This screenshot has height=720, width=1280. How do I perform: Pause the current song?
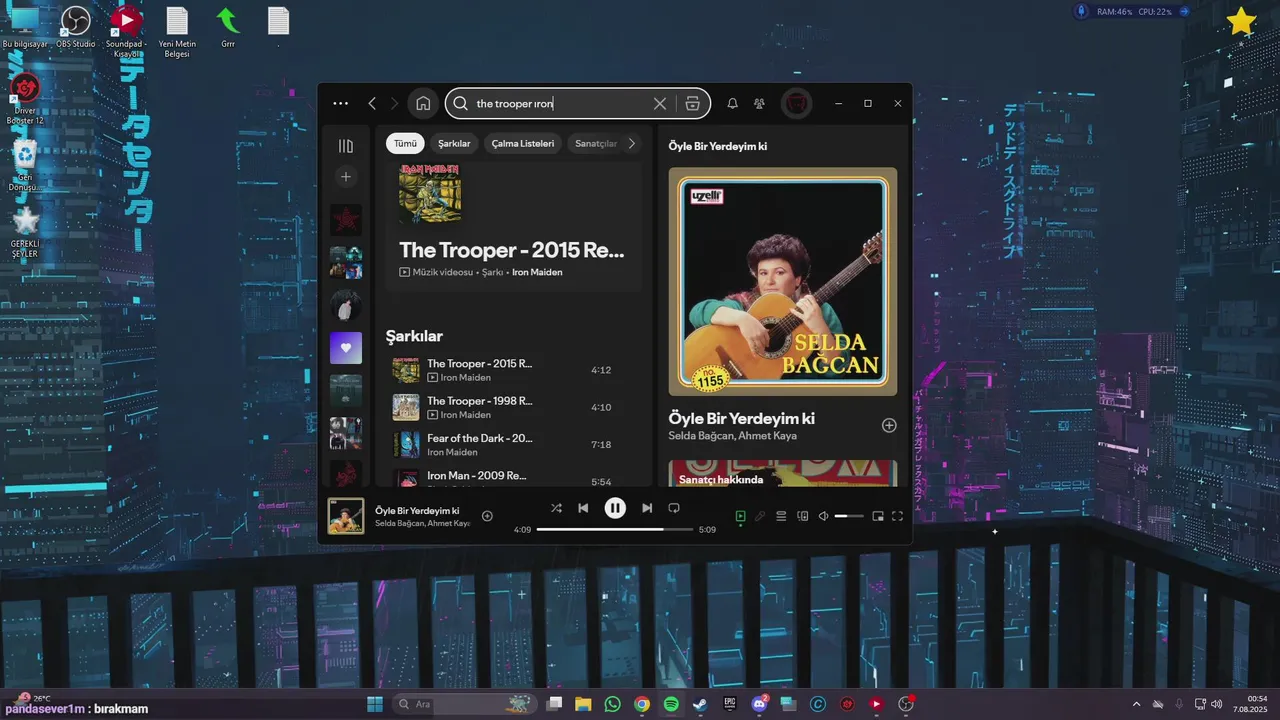click(x=615, y=508)
